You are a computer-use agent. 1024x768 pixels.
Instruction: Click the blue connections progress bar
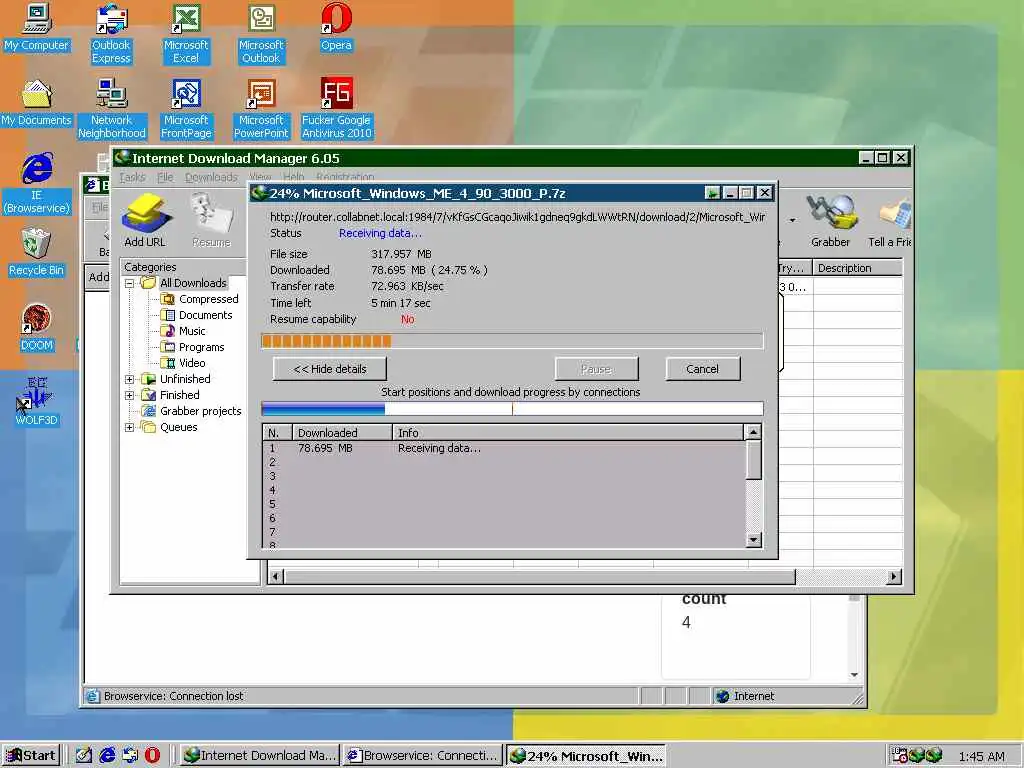(x=512, y=409)
